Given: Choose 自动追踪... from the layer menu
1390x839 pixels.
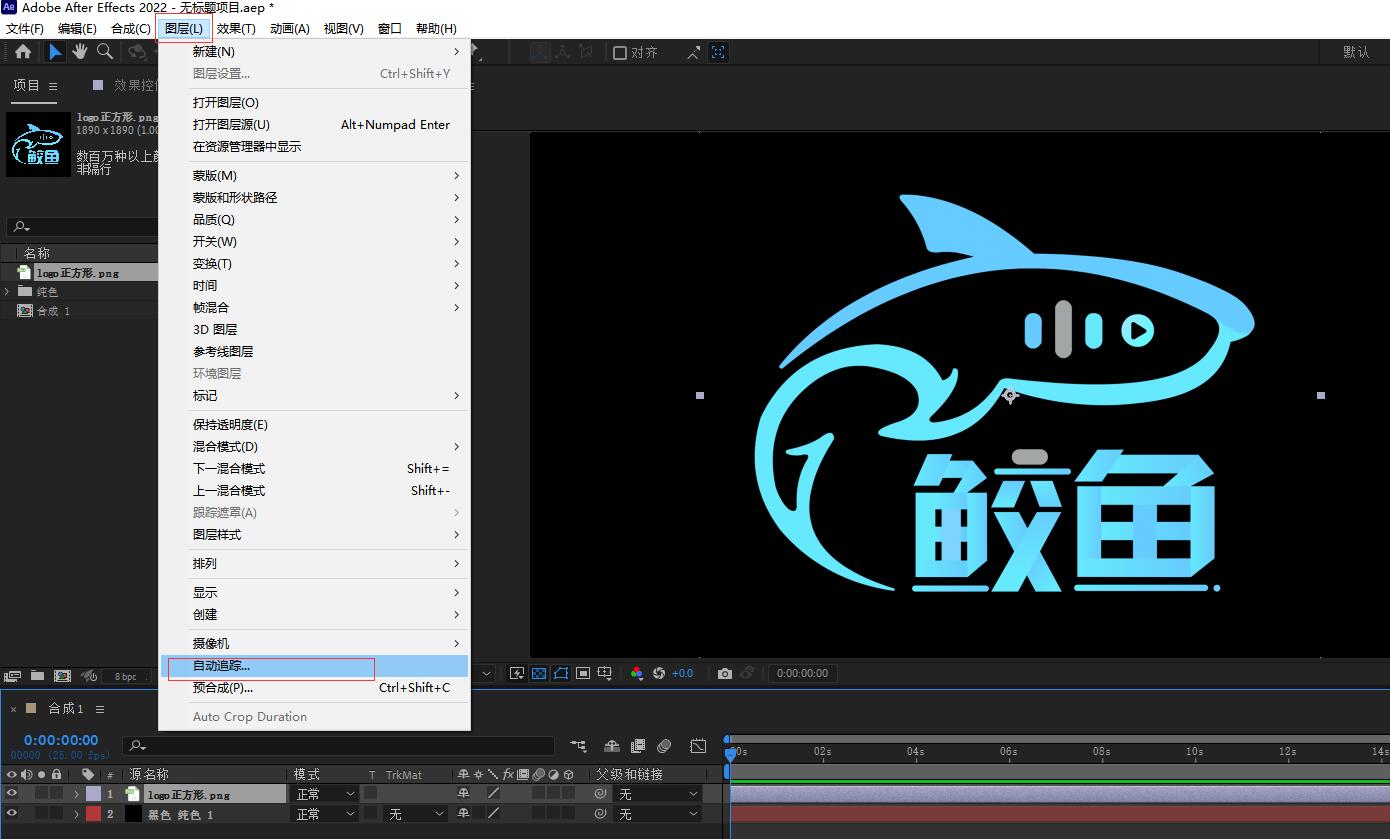Looking at the screenshot, I should [x=314, y=666].
